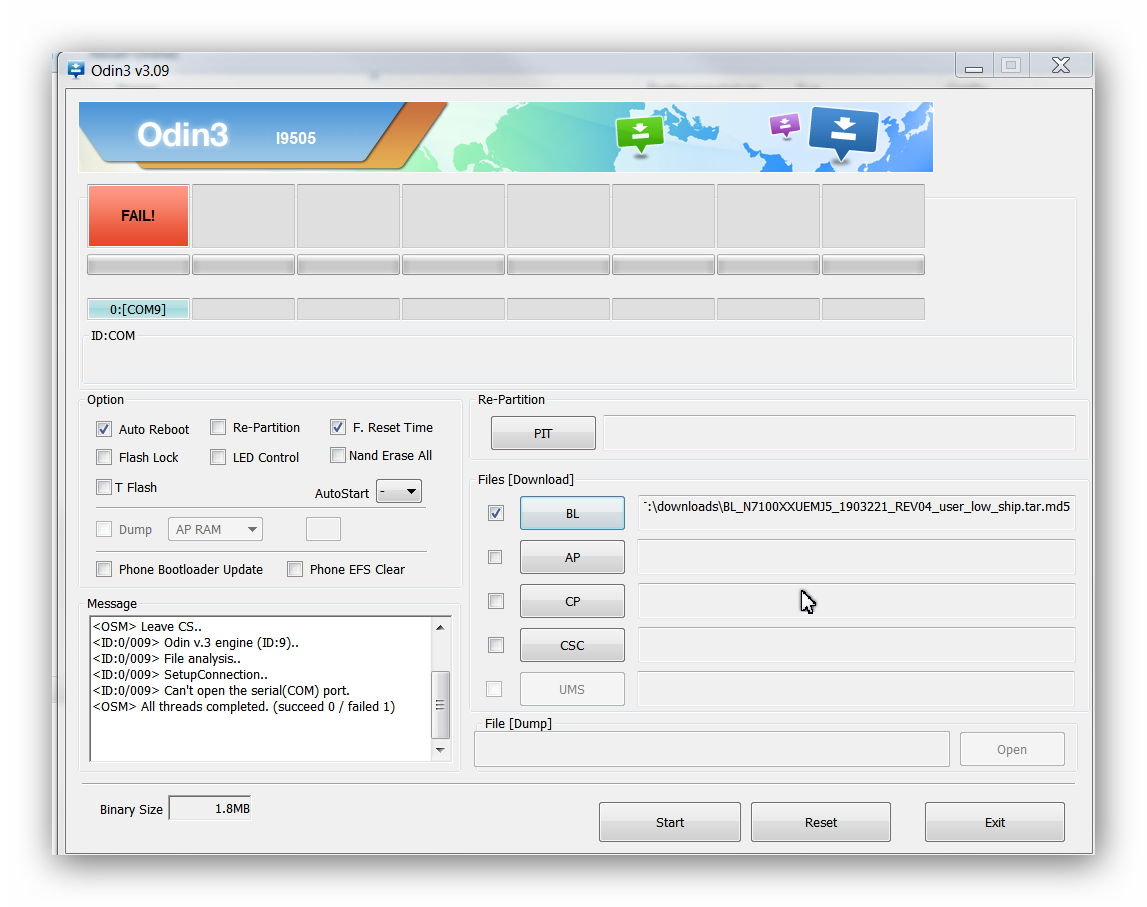Click the "File analysis.." message line

pos(167,658)
